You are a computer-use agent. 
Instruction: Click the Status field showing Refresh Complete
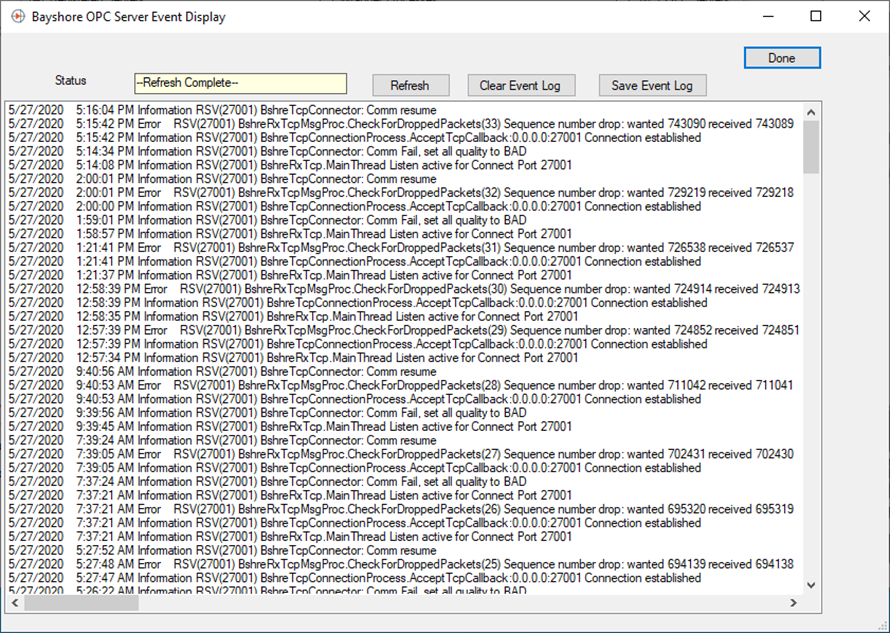coord(241,83)
